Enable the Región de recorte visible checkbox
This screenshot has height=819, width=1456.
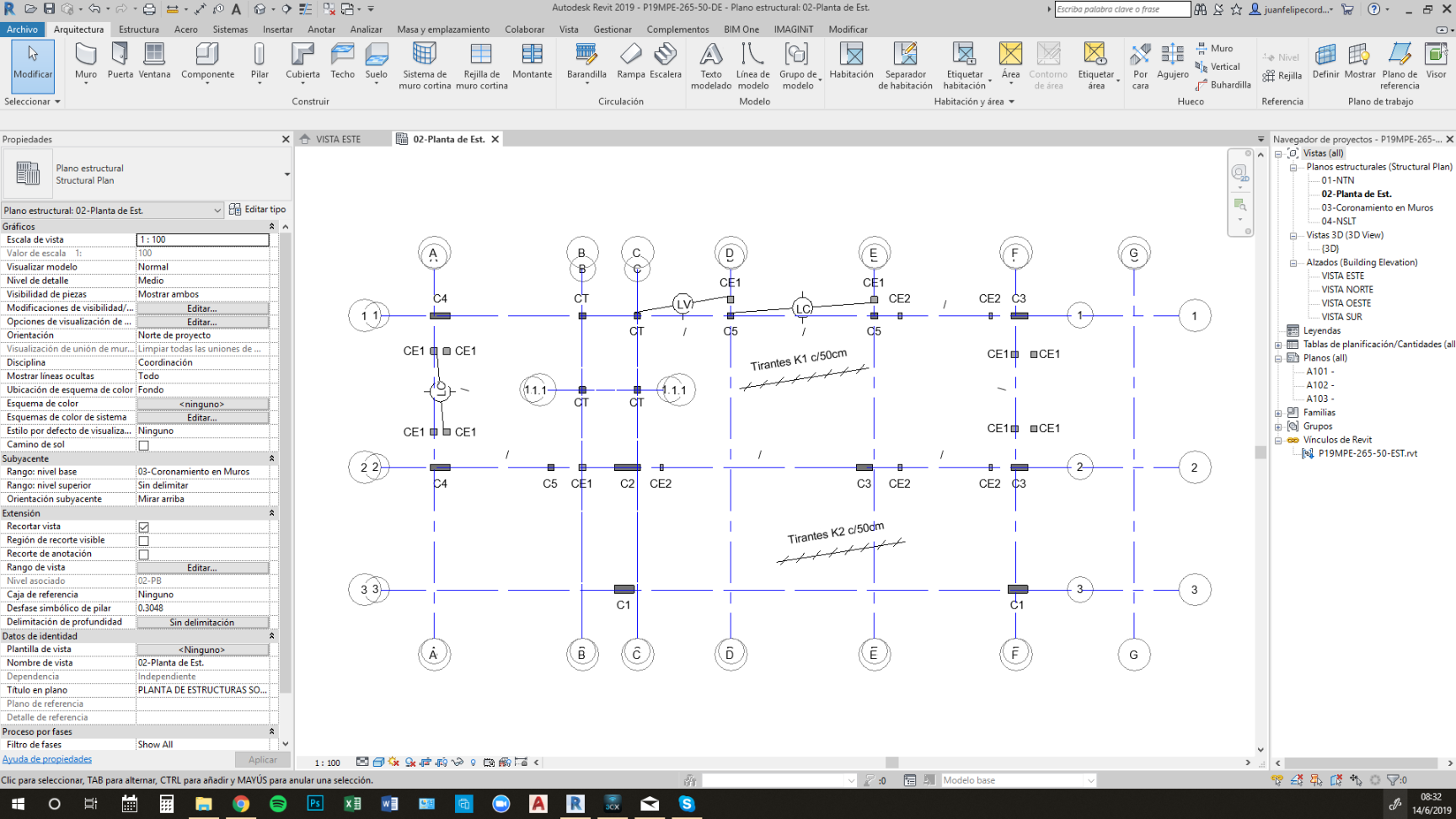tap(144, 539)
